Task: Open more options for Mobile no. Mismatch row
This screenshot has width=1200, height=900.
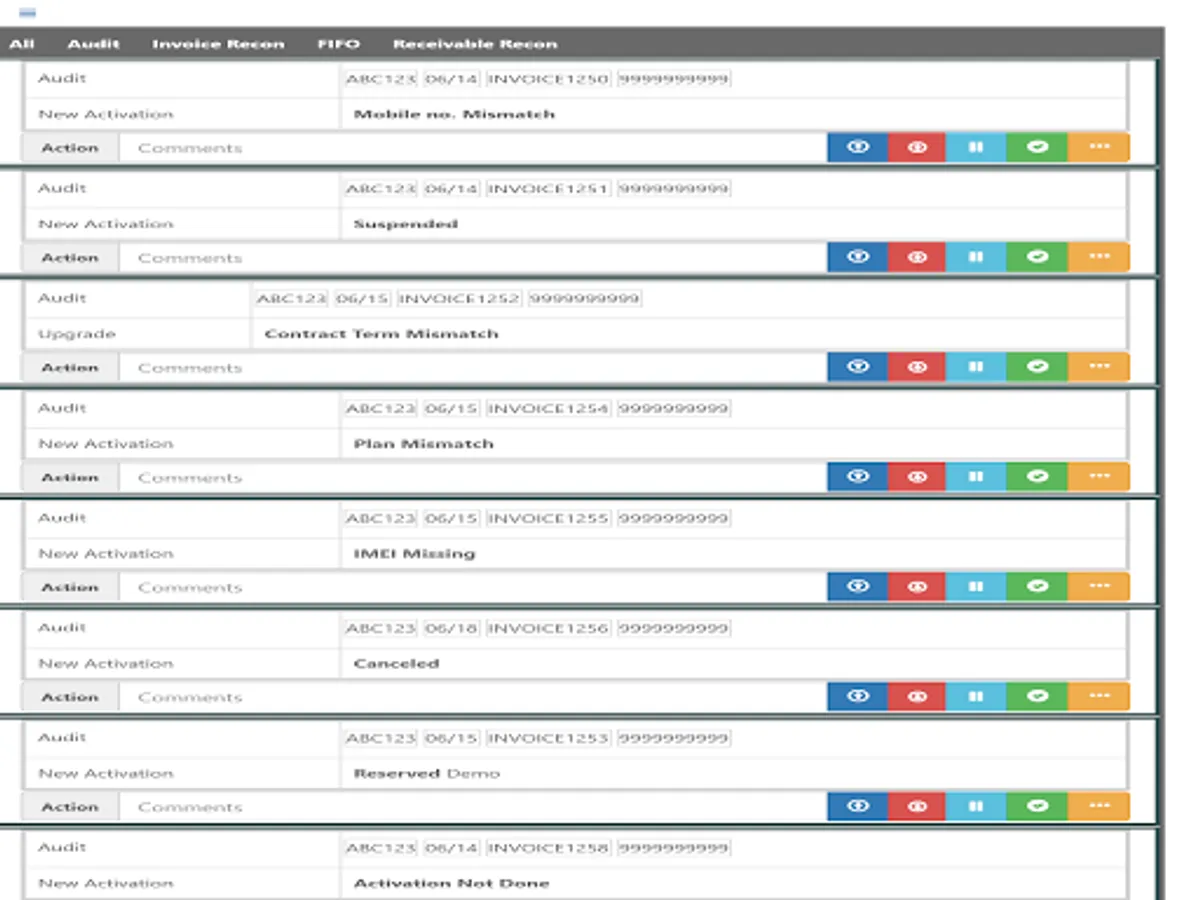Action: (x=1098, y=147)
